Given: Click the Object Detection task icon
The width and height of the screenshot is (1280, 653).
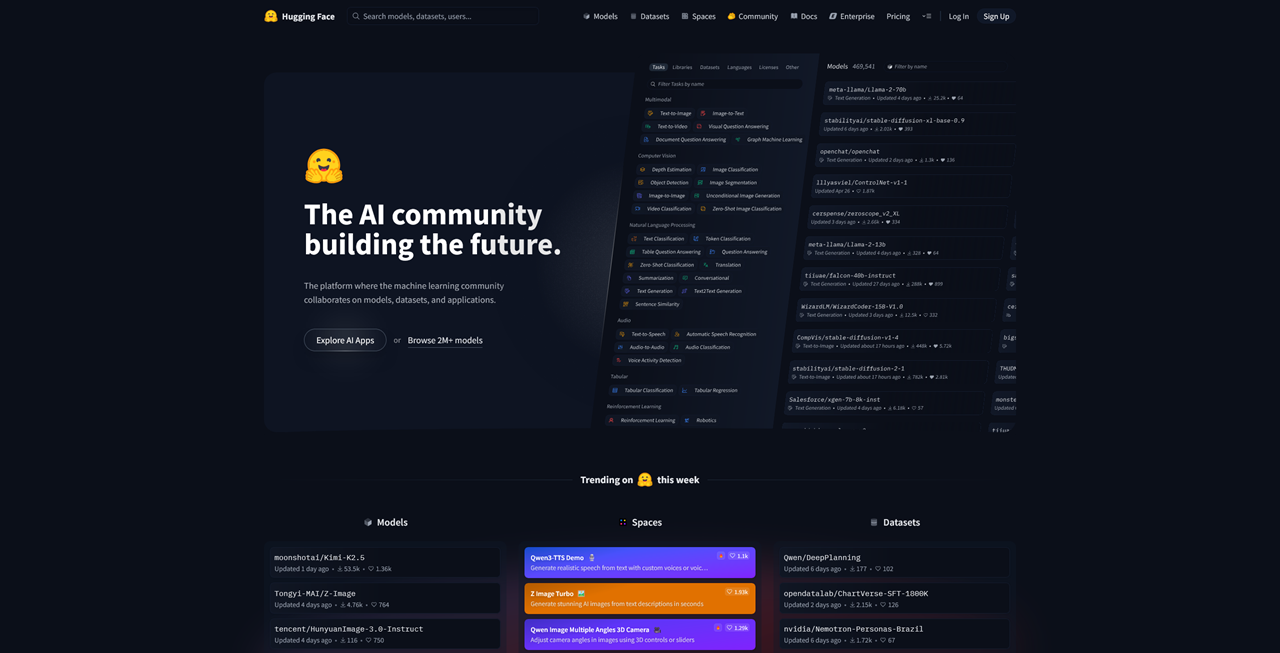Looking at the screenshot, I should pos(642,183).
